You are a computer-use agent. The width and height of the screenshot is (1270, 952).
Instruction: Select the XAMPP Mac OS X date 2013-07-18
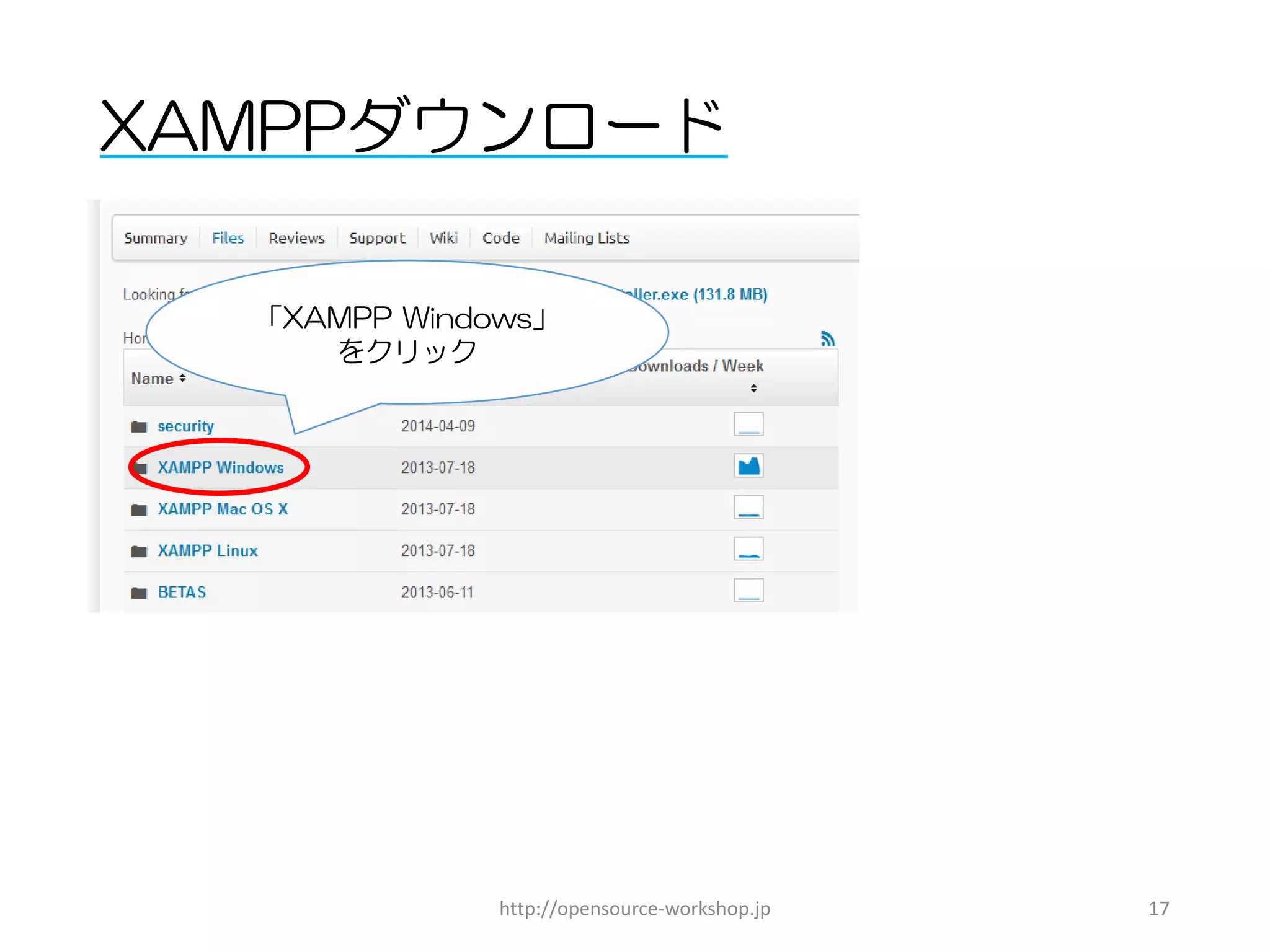tap(438, 509)
